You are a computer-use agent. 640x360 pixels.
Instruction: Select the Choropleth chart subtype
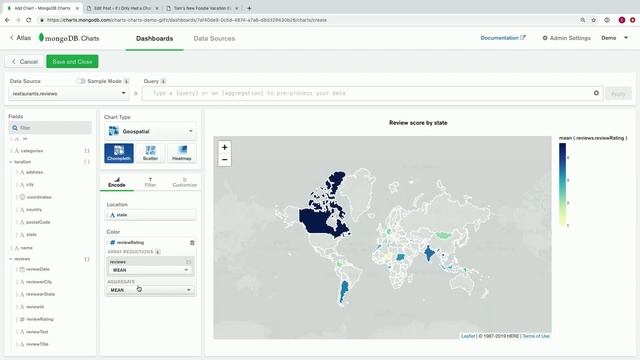pyautogui.click(x=119, y=153)
